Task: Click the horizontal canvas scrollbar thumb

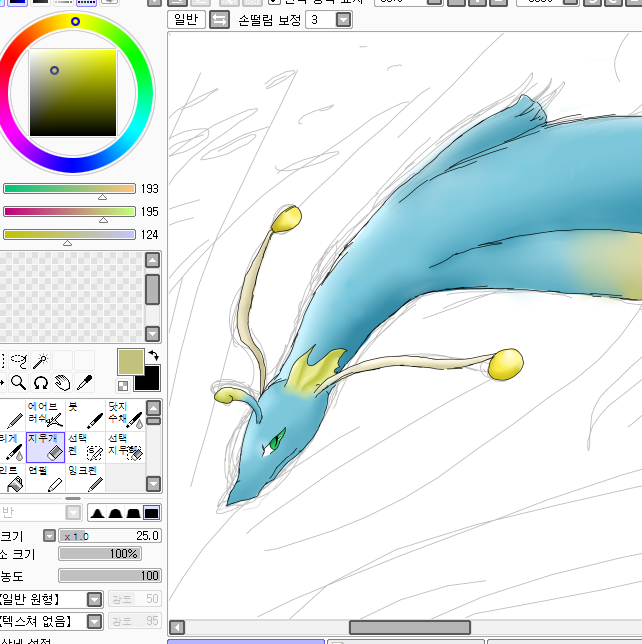Action: (x=409, y=627)
